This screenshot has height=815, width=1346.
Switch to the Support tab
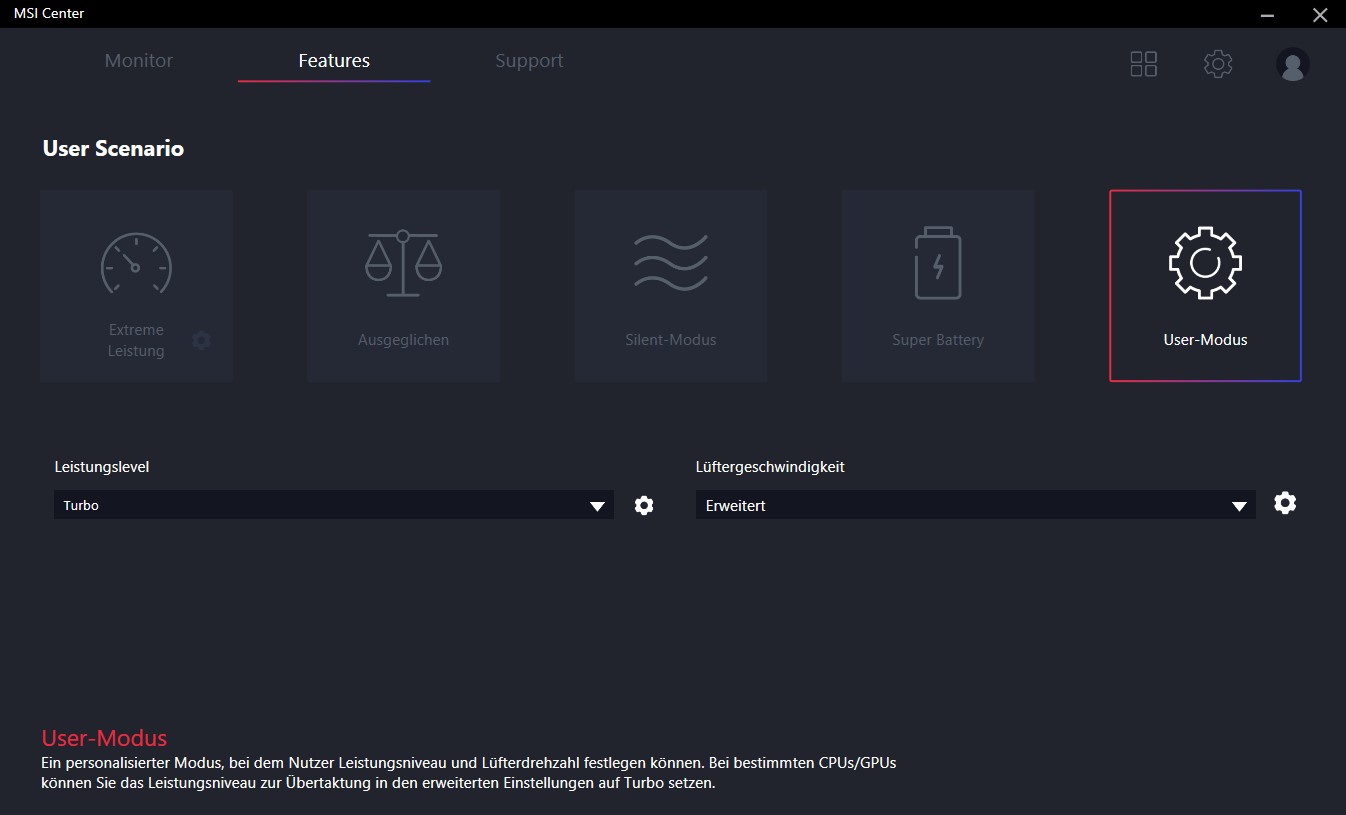click(x=529, y=61)
